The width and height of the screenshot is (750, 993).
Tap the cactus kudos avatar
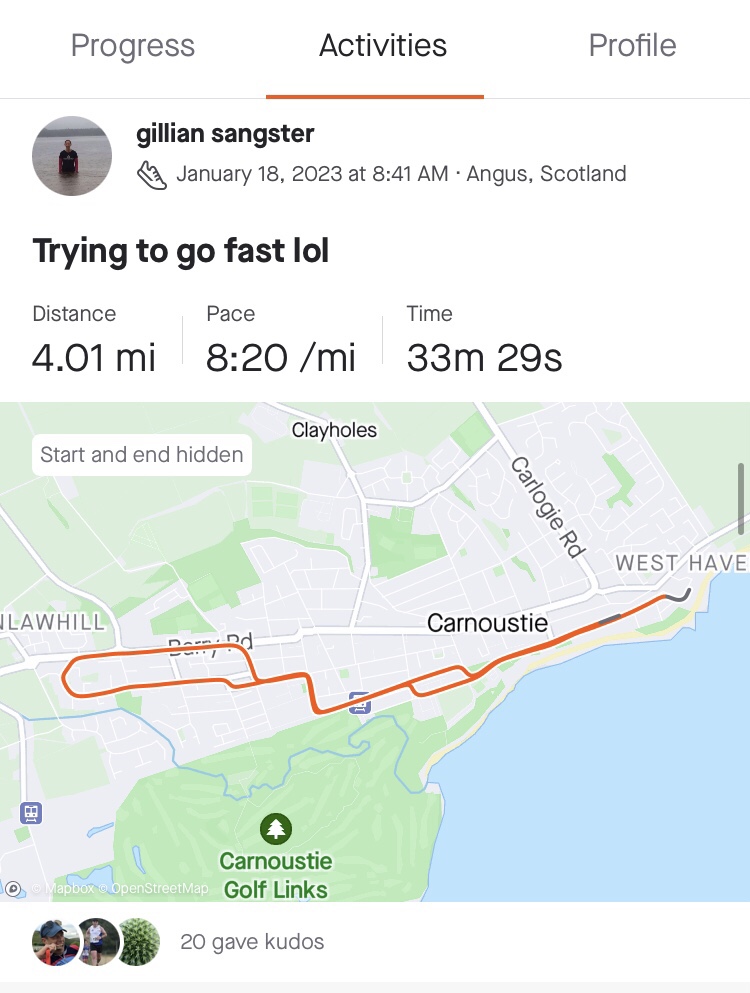point(138,941)
